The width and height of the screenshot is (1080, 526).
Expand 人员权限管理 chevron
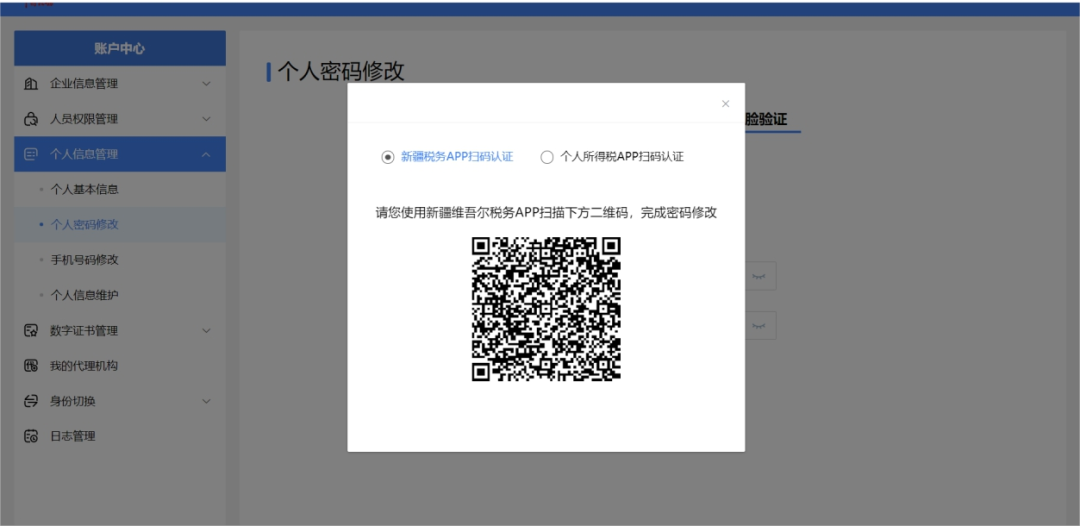206,119
